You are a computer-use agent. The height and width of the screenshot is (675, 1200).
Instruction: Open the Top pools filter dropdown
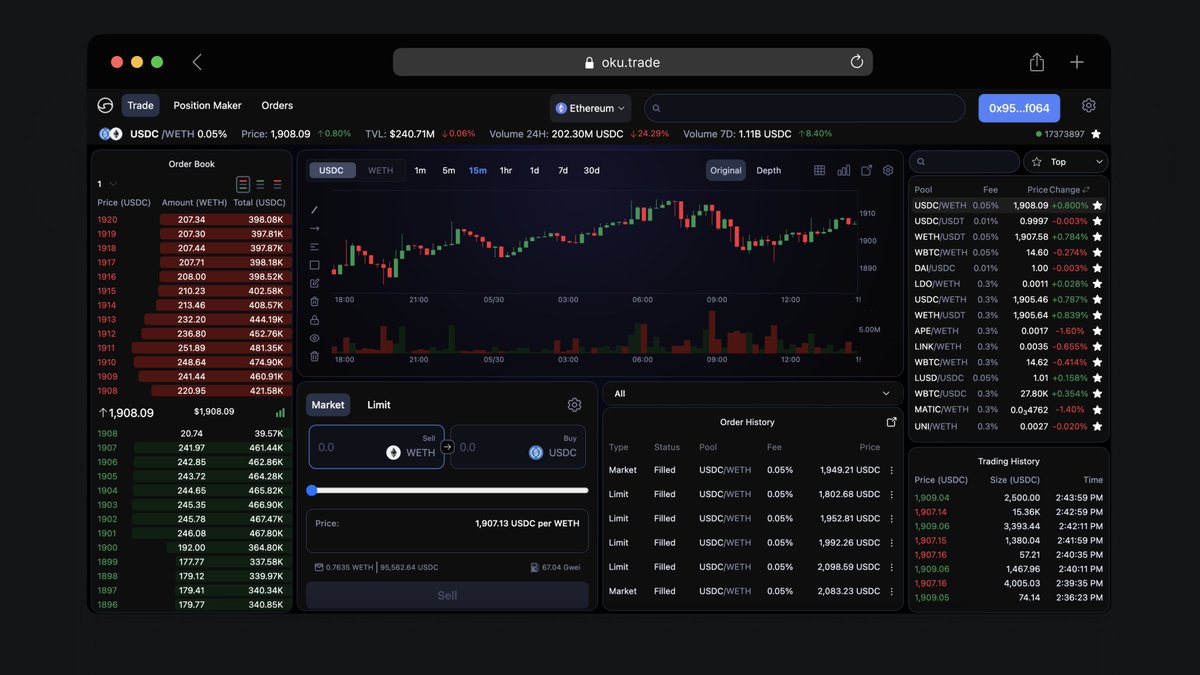[x=1066, y=161]
